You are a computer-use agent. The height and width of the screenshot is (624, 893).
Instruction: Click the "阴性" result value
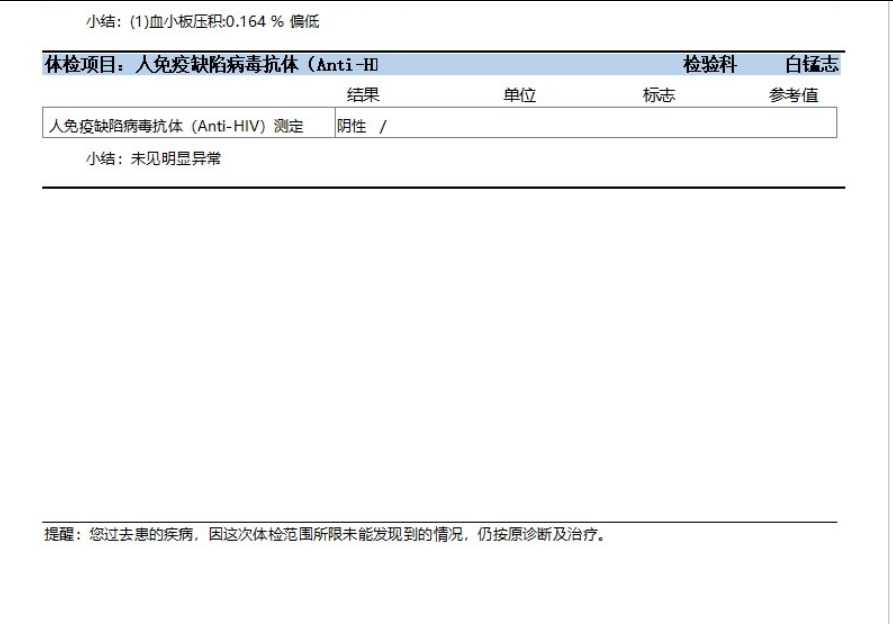point(351,125)
